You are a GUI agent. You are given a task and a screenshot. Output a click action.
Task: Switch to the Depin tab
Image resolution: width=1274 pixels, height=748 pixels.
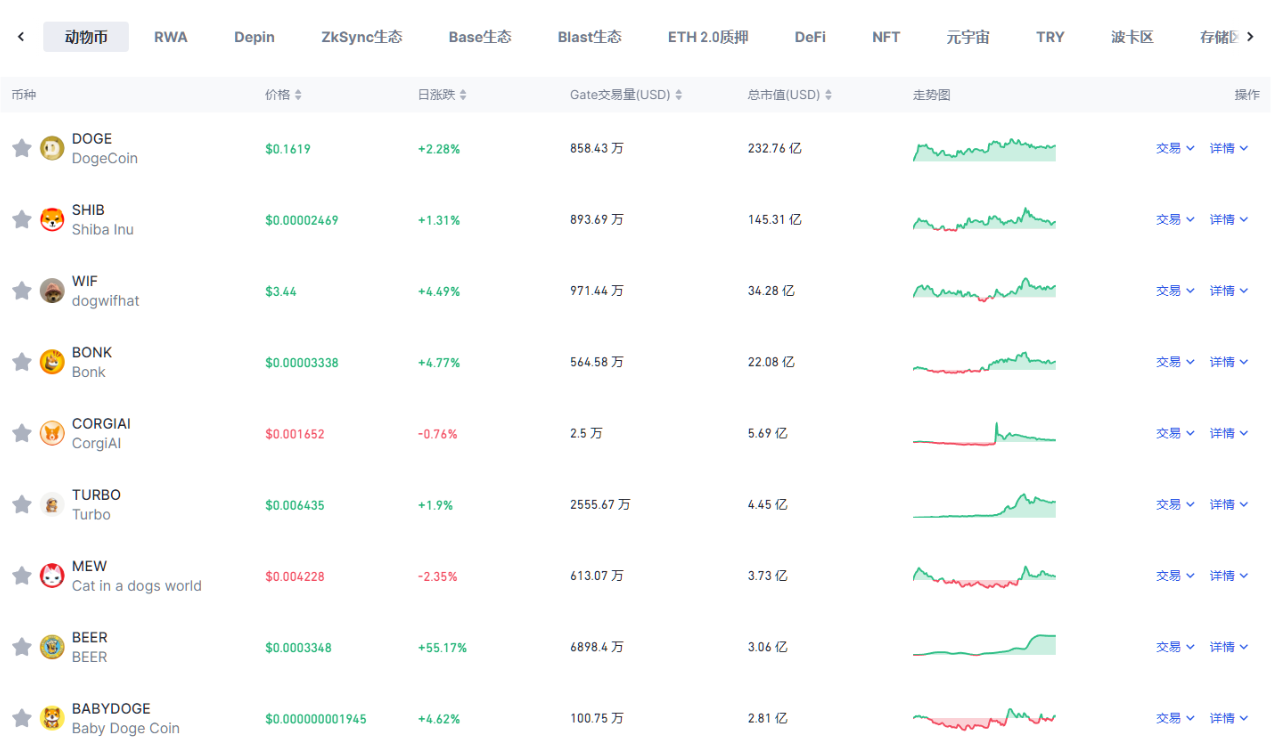tap(254, 37)
